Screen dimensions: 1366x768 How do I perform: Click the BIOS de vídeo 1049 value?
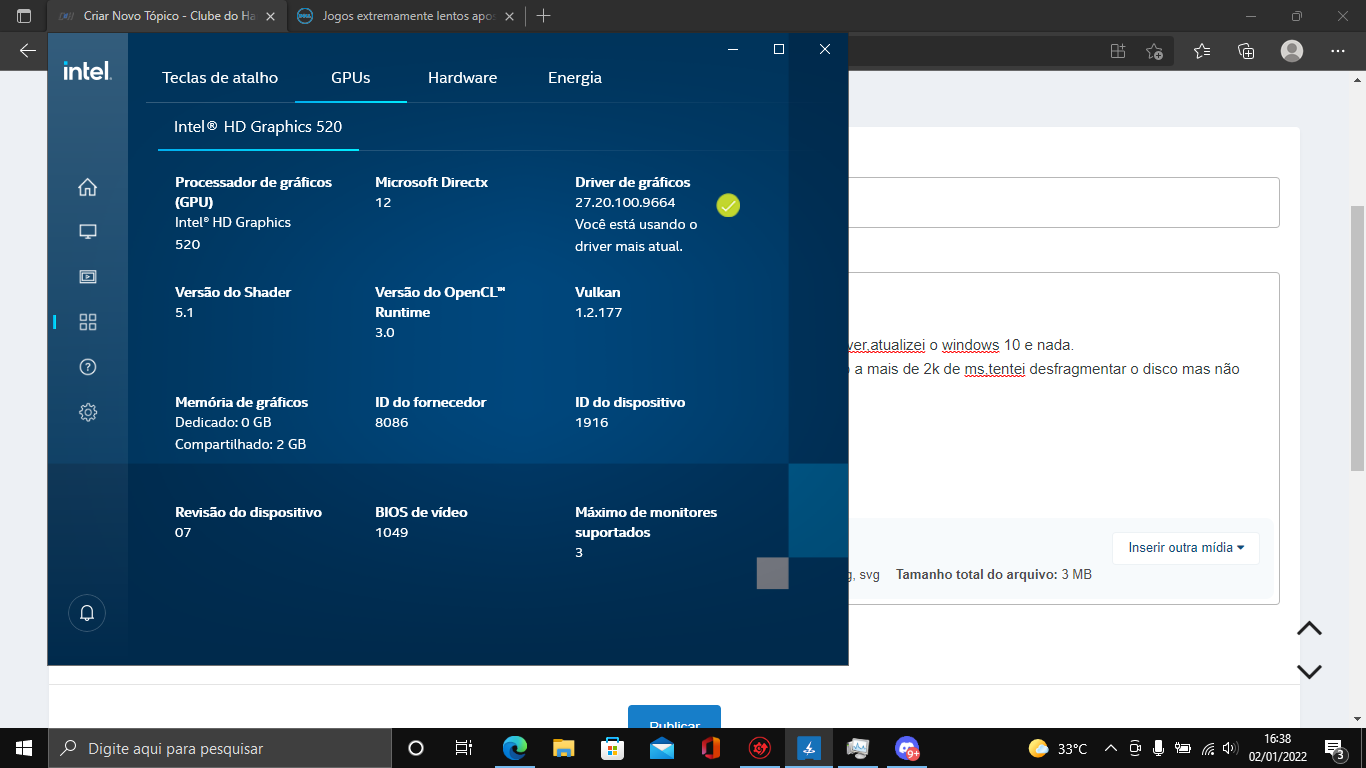click(391, 532)
